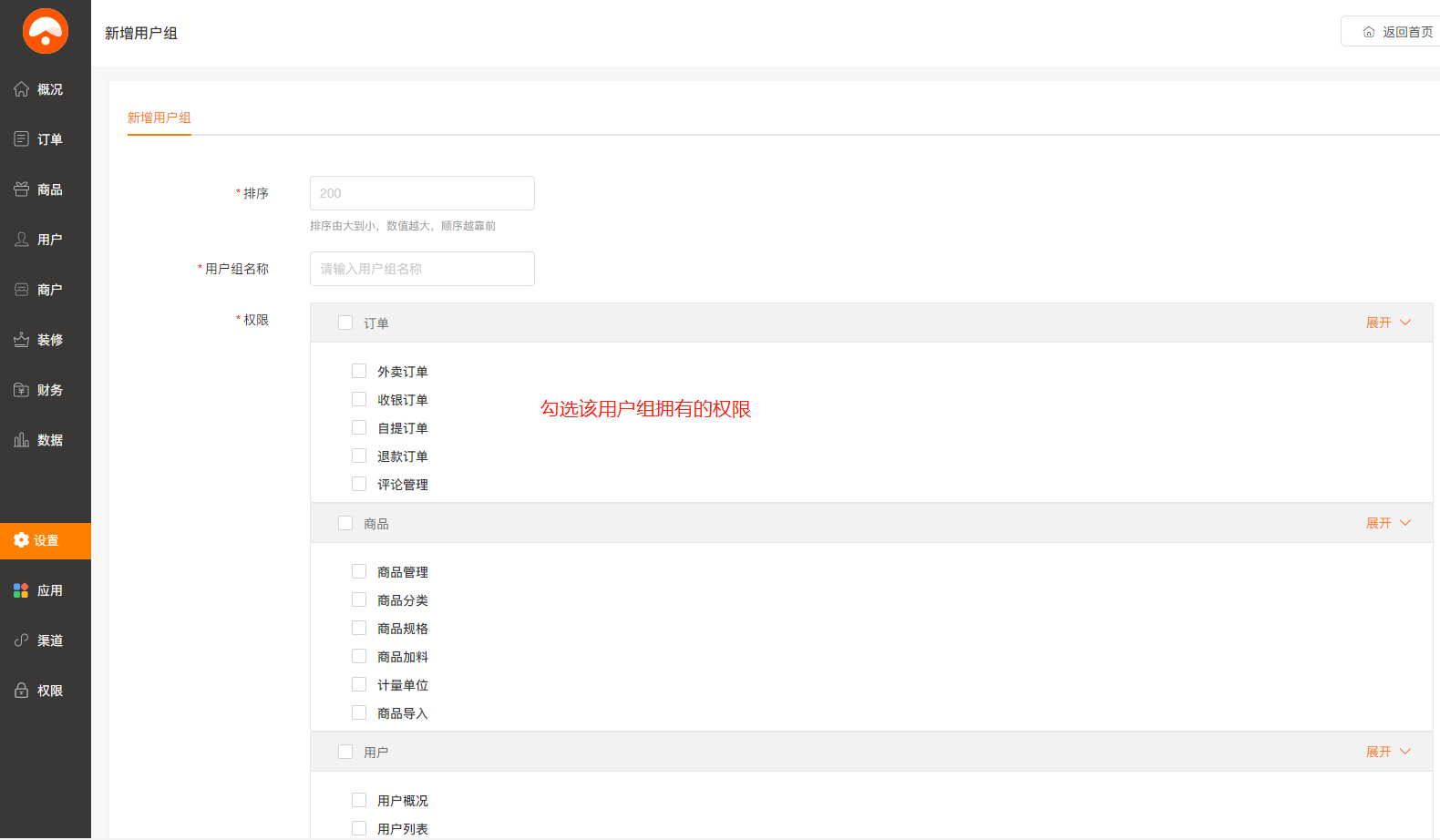Click the 返回首页 button
The width and height of the screenshot is (1440, 840).
[1391, 32]
